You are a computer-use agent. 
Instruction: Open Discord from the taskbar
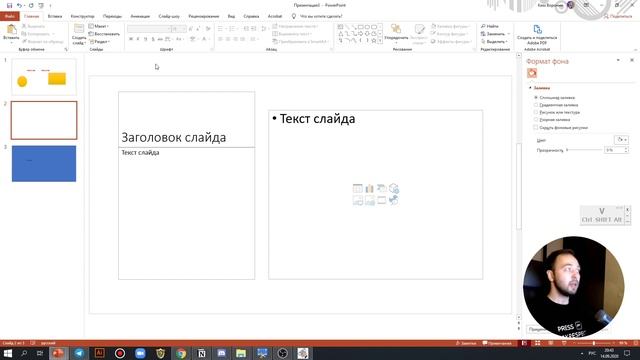pyautogui.click(x=222, y=353)
